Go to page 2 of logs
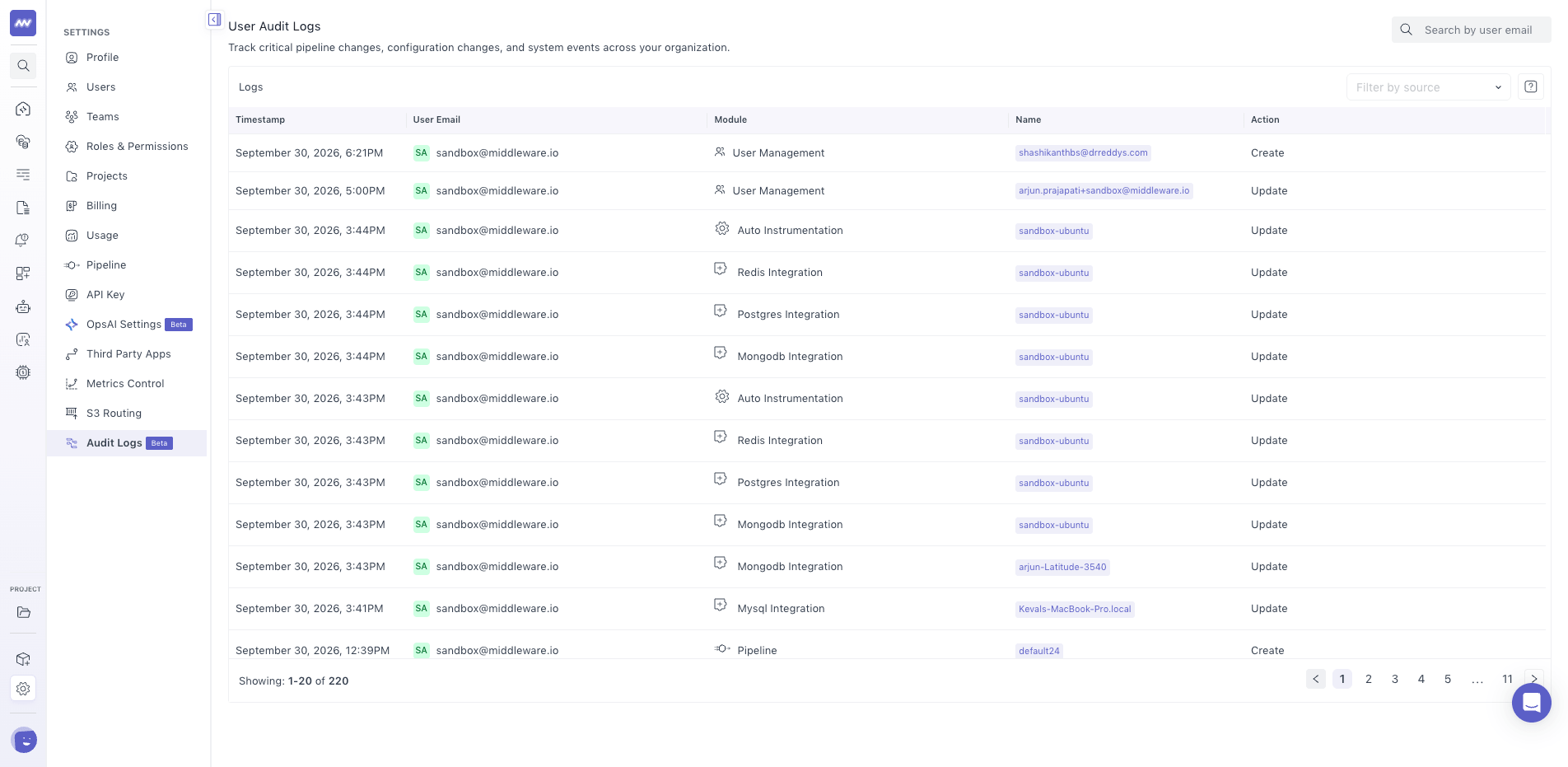This screenshot has width=1568, height=767. coord(1369,679)
